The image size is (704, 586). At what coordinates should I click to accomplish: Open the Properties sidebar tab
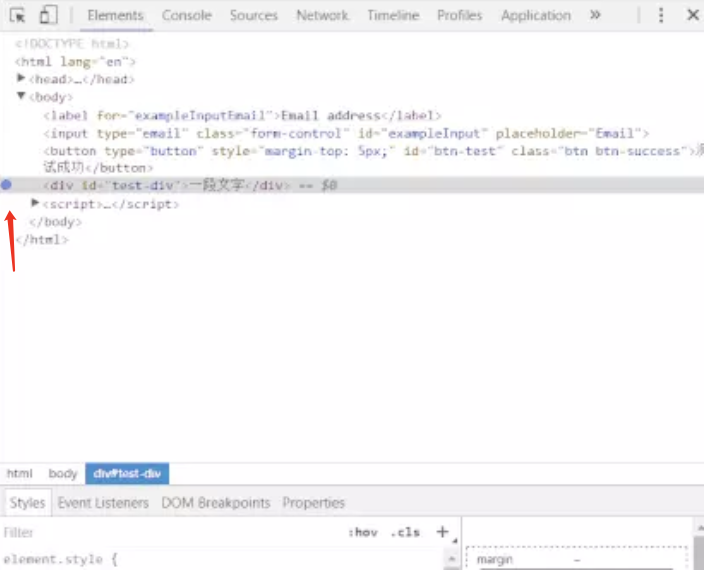[313, 503]
